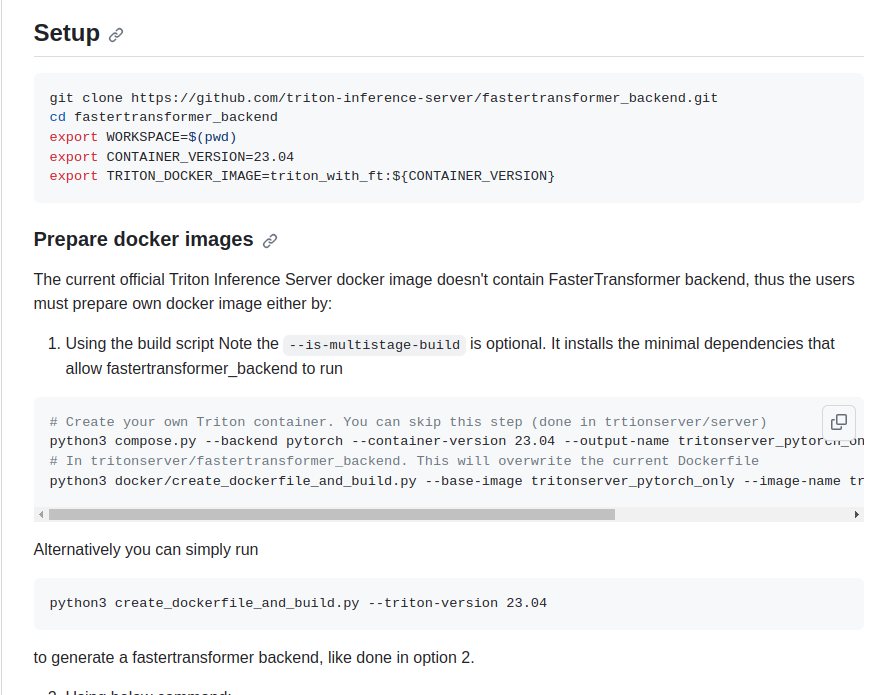The image size is (893, 695).
Task: Select the anchor icon for permalink to Setup section
Action: pyautogui.click(x=115, y=33)
